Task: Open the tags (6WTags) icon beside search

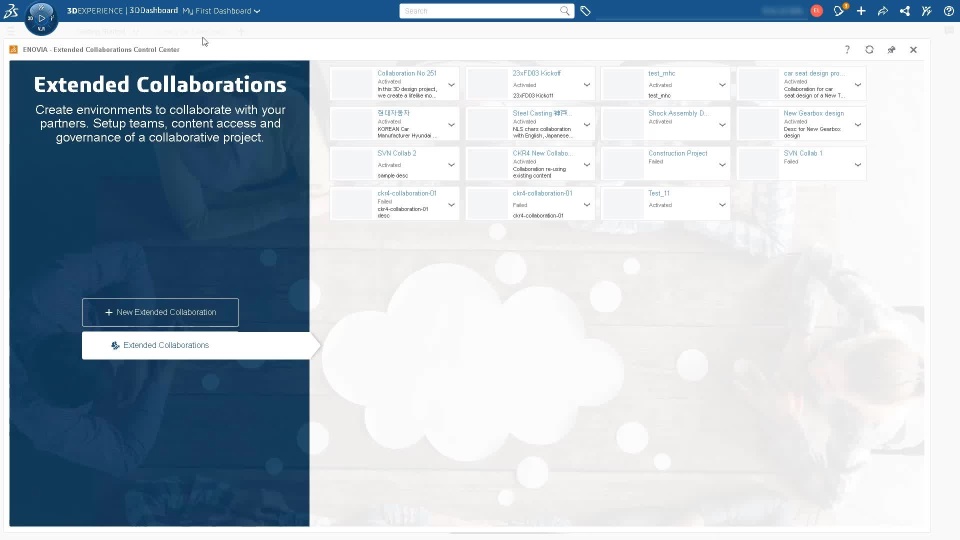Action: [585, 11]
